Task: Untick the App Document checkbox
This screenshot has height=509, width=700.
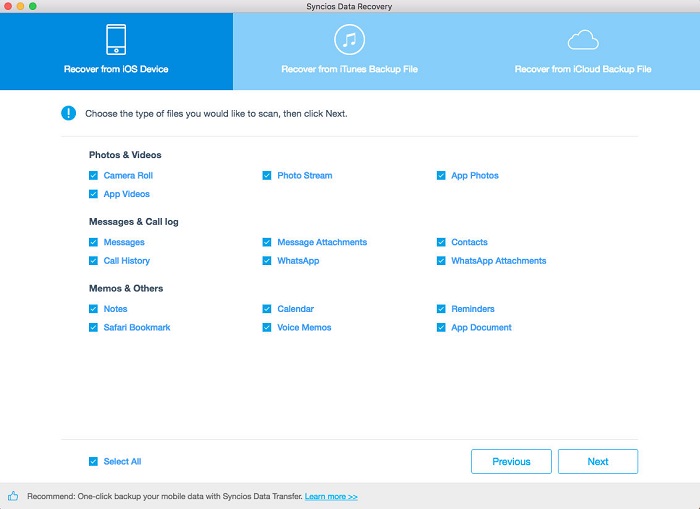Action: [x=441, y=327]
